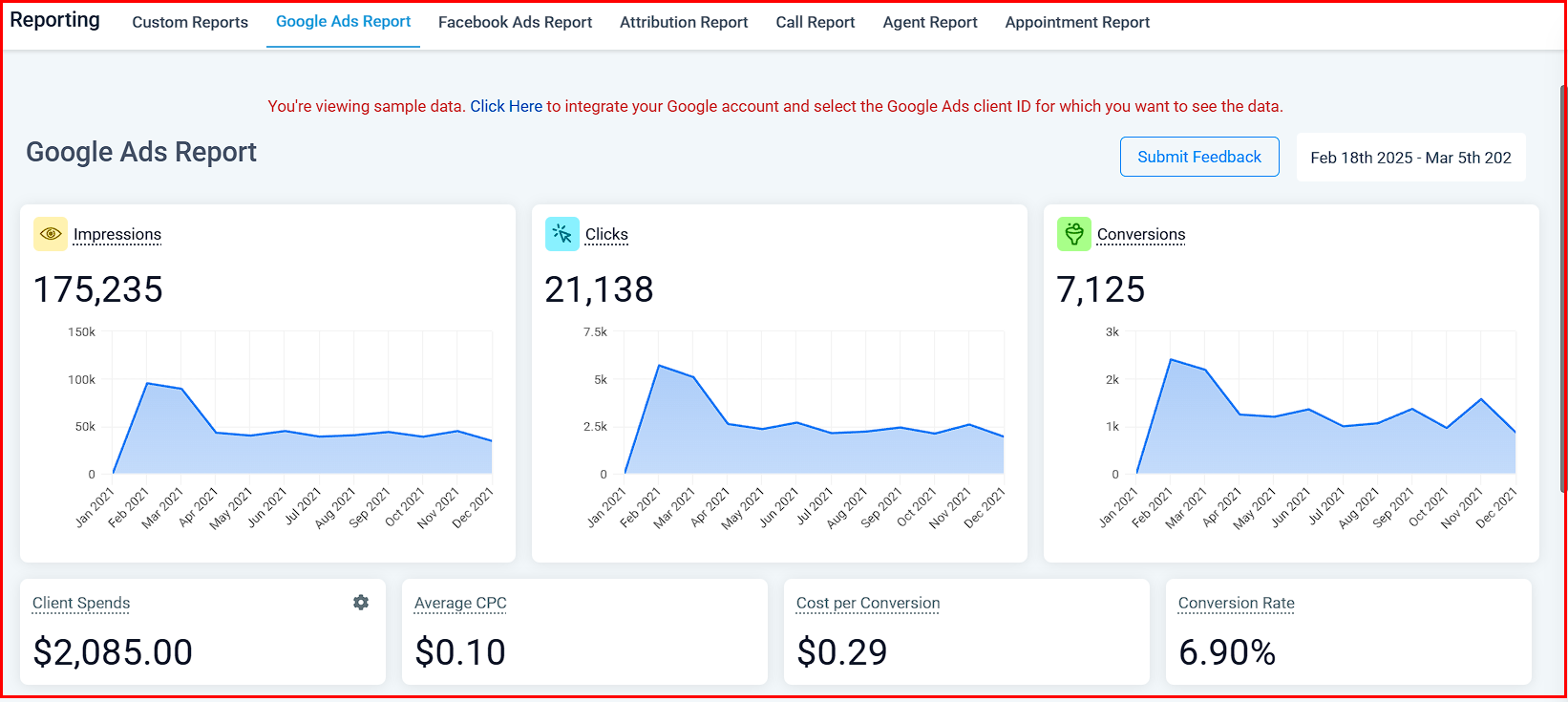The image size is (1568, 702).
Task: Click the Reporting heading at top
Action: tap(54, 20)
